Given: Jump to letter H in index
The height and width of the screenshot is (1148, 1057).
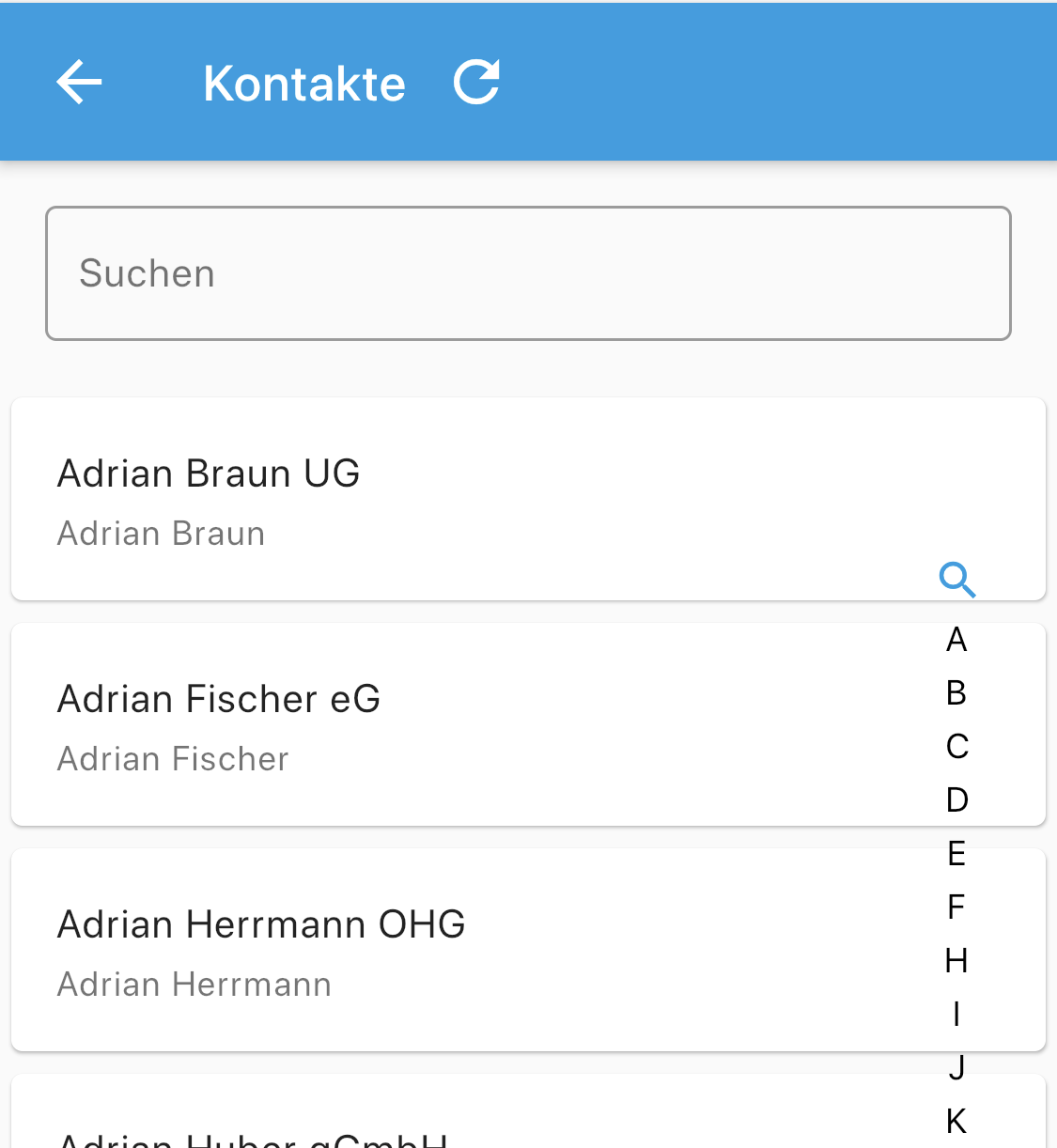Looking at the screenshot, I should 956,961.
